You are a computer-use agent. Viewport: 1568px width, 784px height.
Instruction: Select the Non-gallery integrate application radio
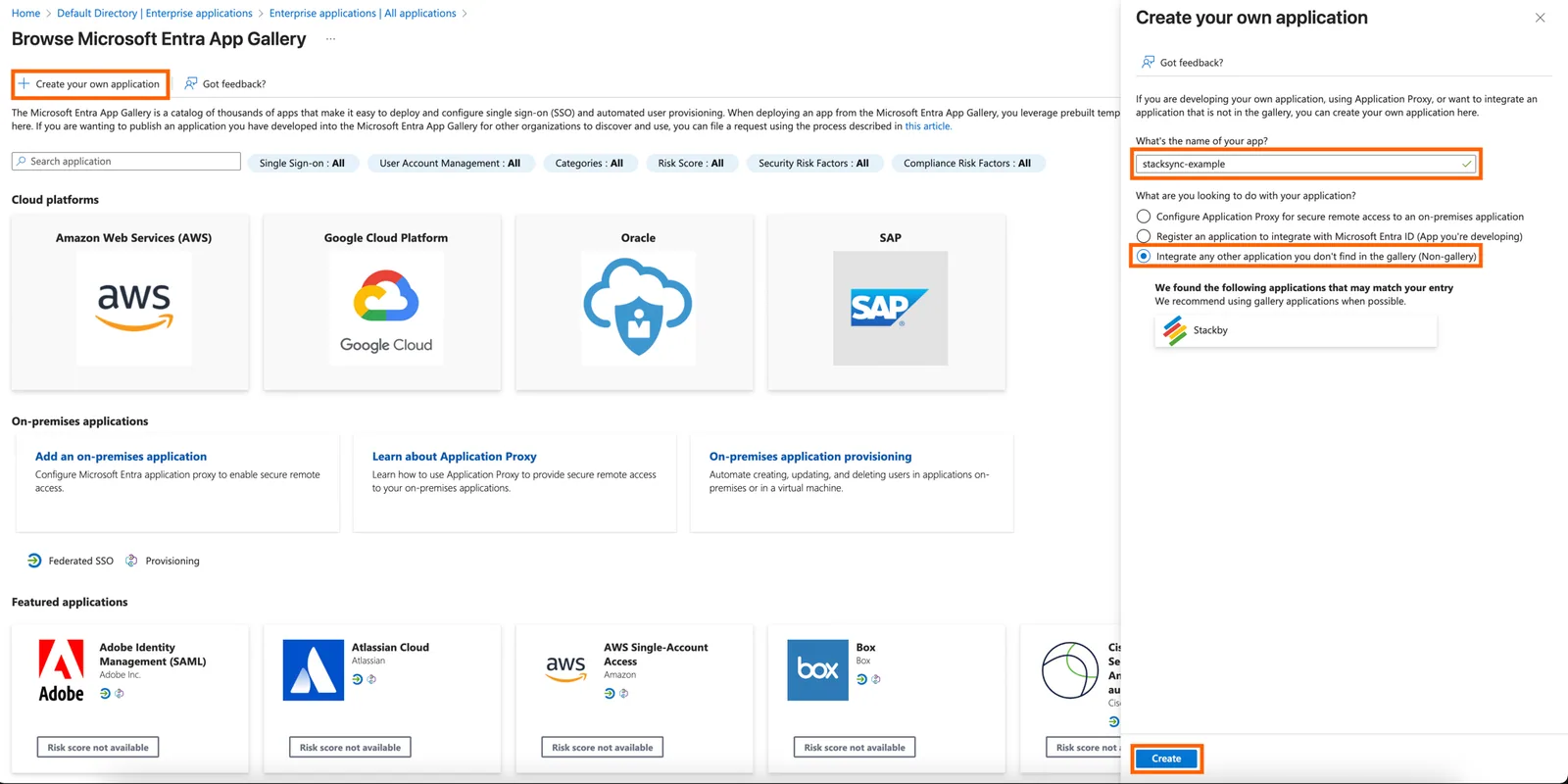(x=1144, y=256)
